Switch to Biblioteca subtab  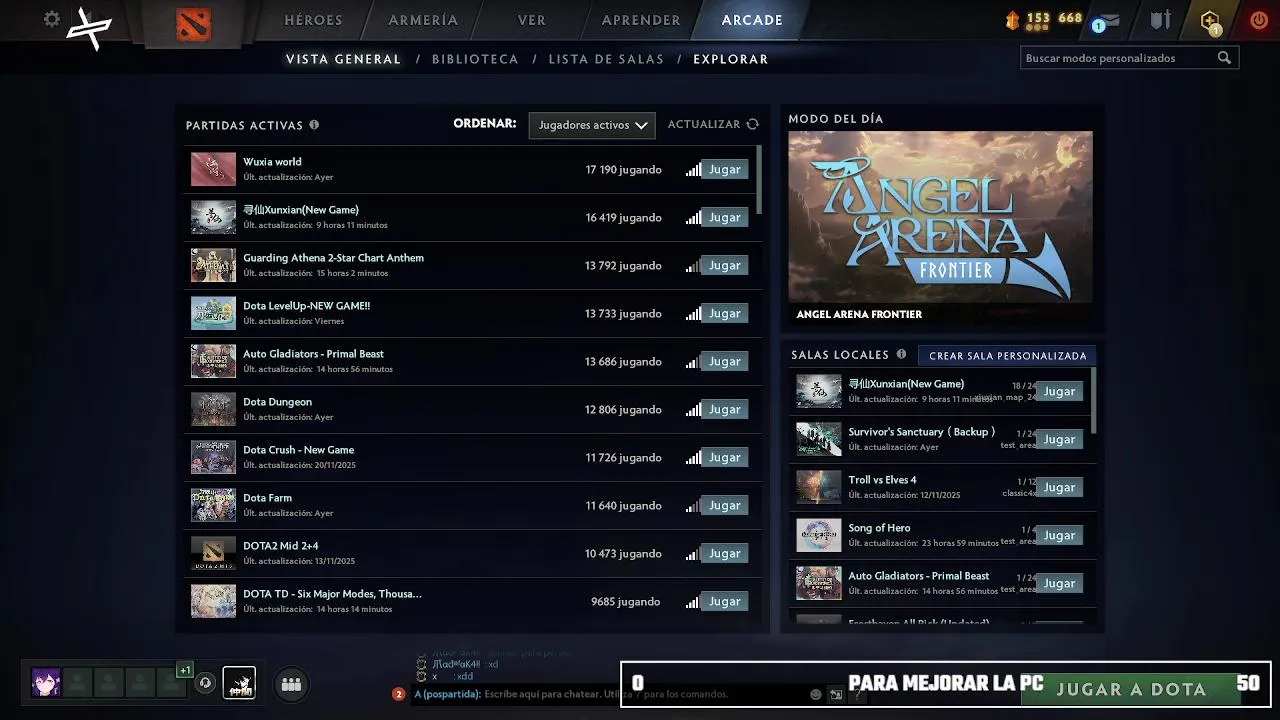(x=475, y=59)
